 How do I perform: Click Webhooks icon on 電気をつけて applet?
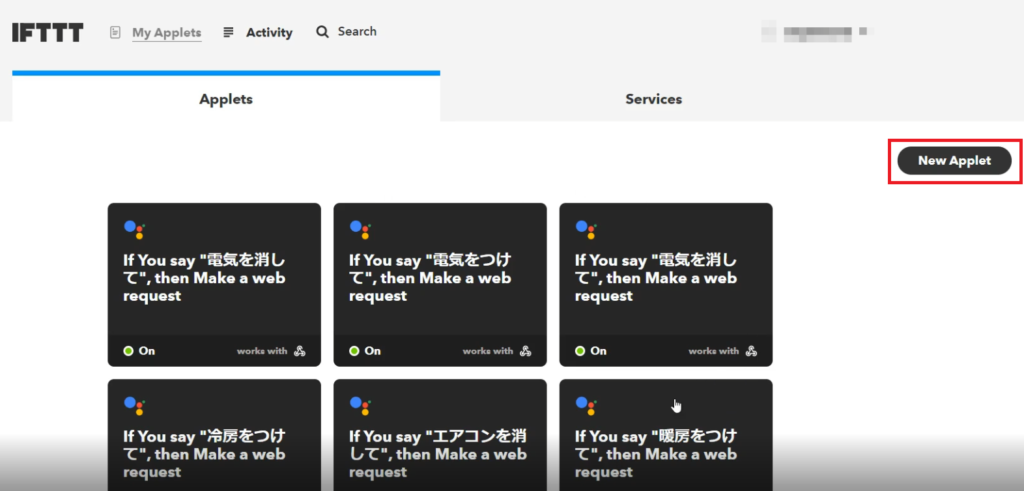(525, 351)
